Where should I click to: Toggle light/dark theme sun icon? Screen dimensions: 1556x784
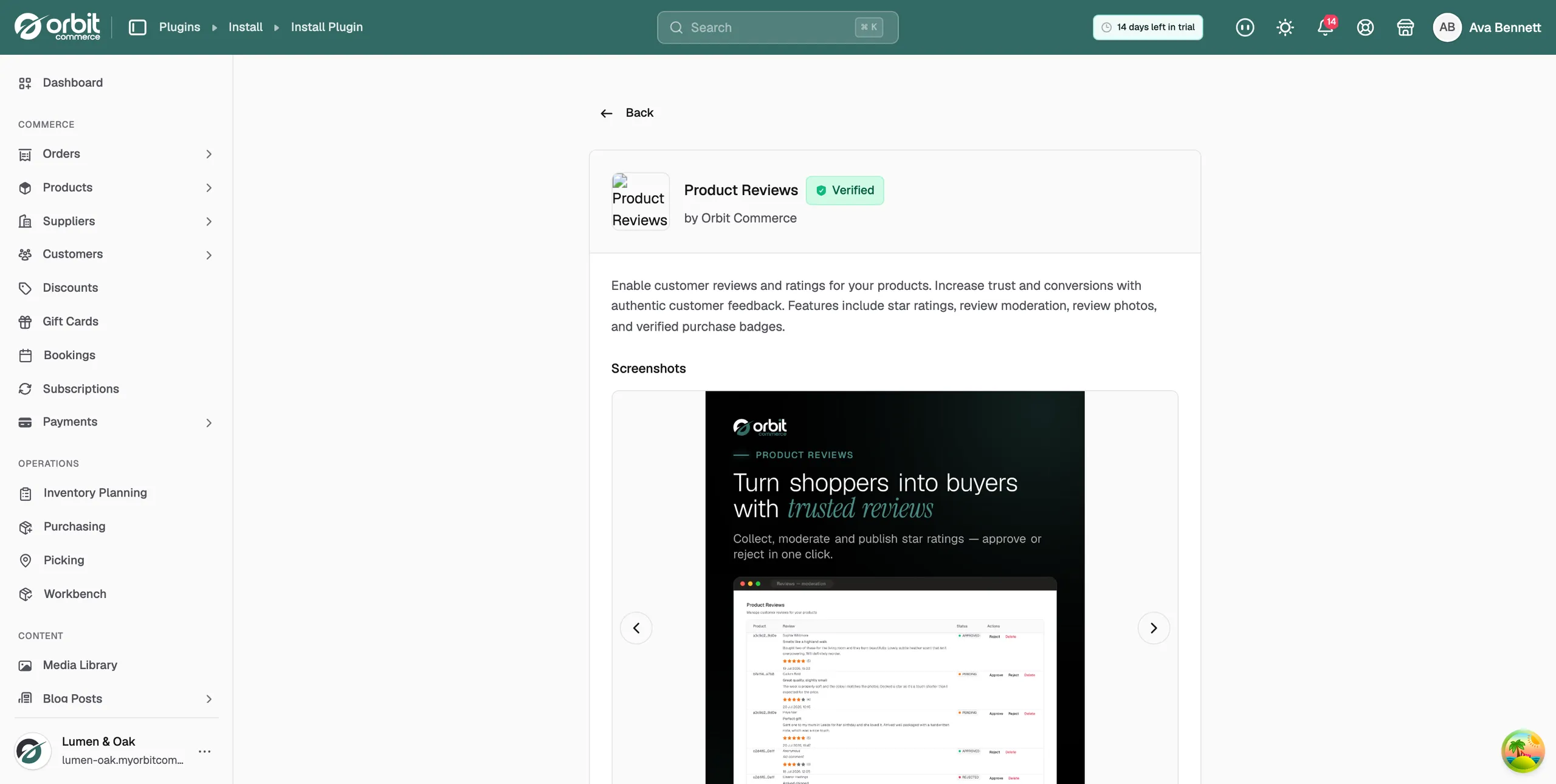tap(1285, 27)
